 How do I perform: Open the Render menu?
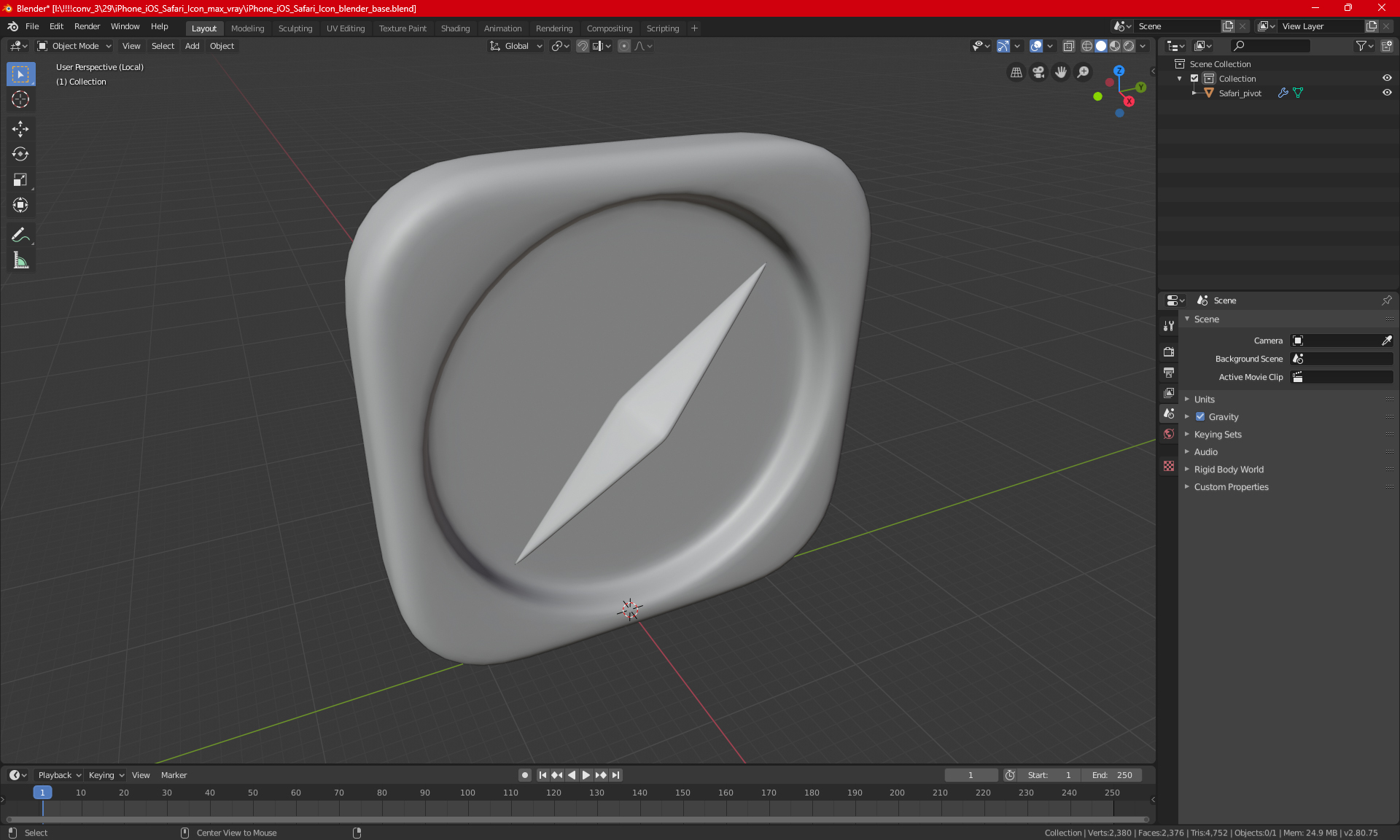tap(87, 26)
